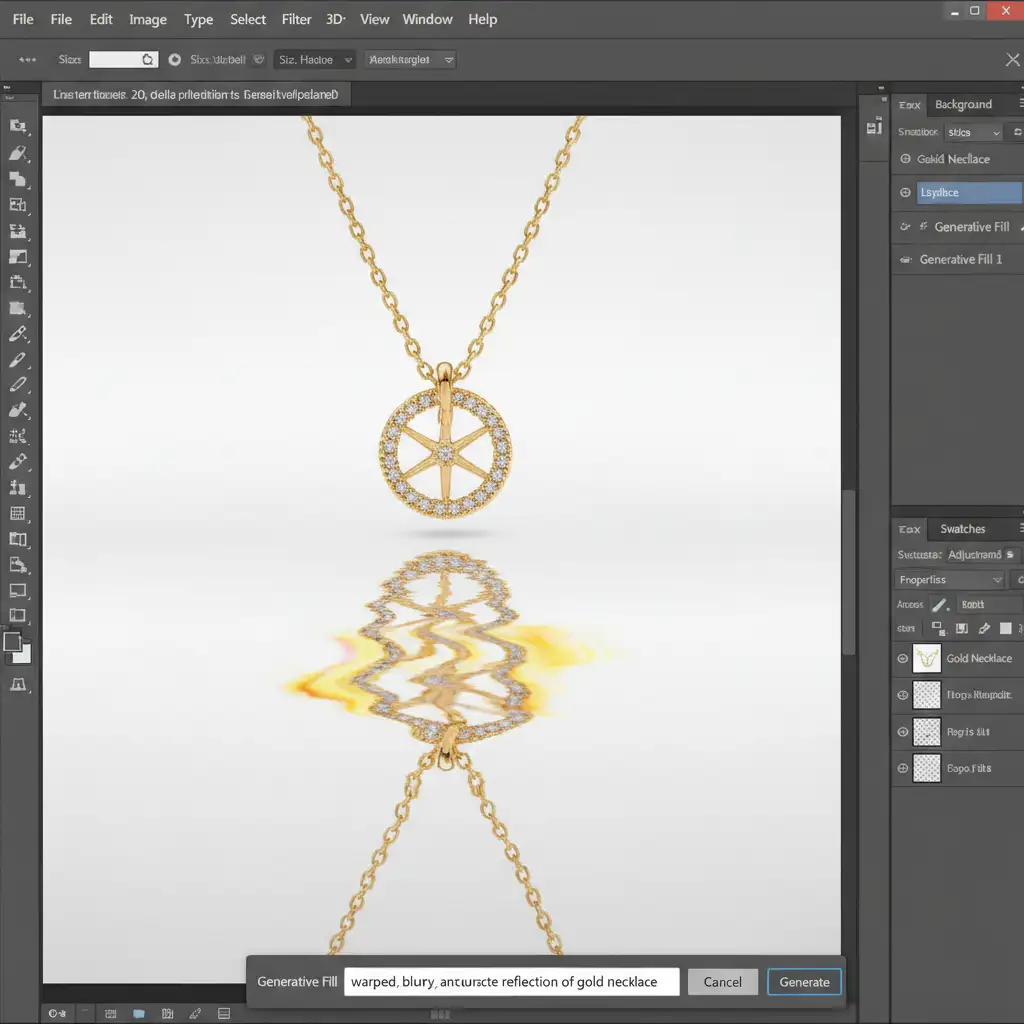Open the Filter menu

pos(296,19)
